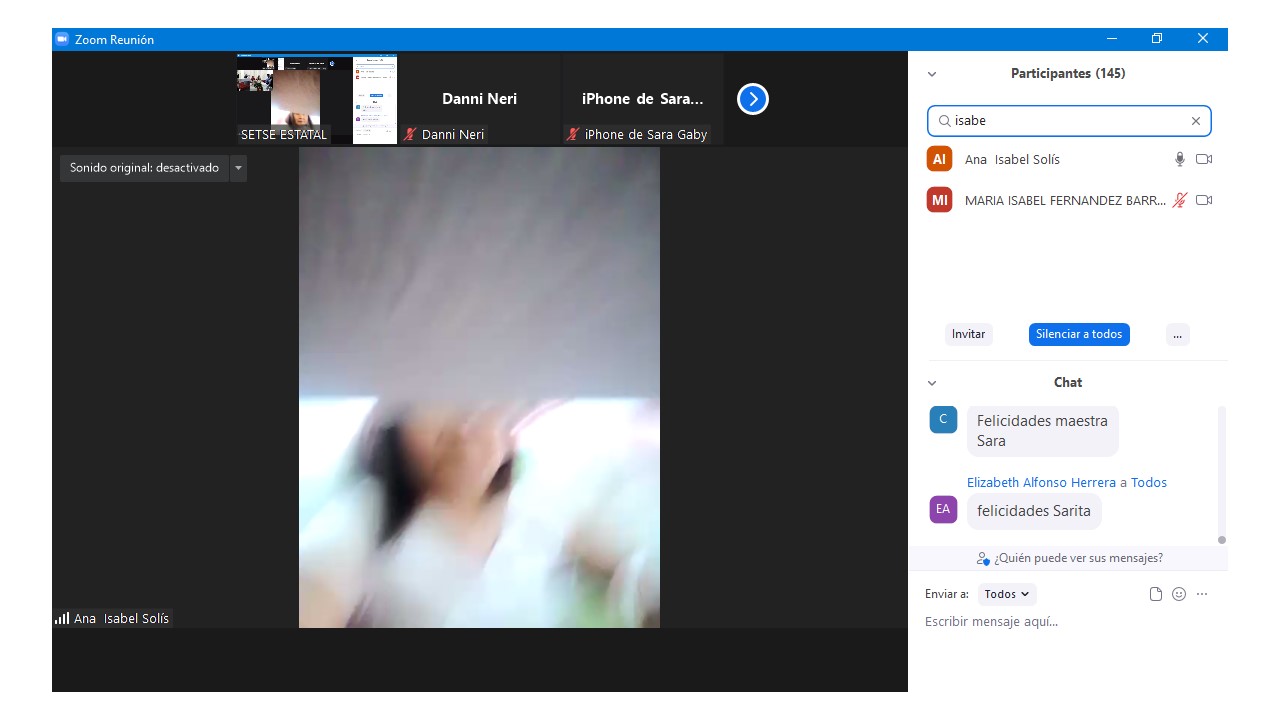Viewport: 1280px width, 720px height.
Task: Click the AI avatar of Ana Isabel Solís
Action: click(939, 159)
